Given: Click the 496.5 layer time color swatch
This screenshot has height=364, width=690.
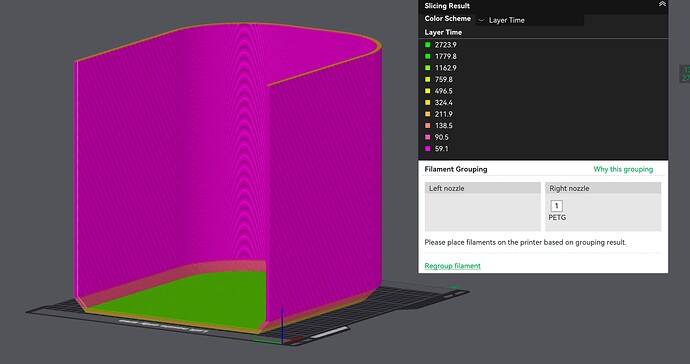Looking at the screenshot, I should tap(427, 91).
